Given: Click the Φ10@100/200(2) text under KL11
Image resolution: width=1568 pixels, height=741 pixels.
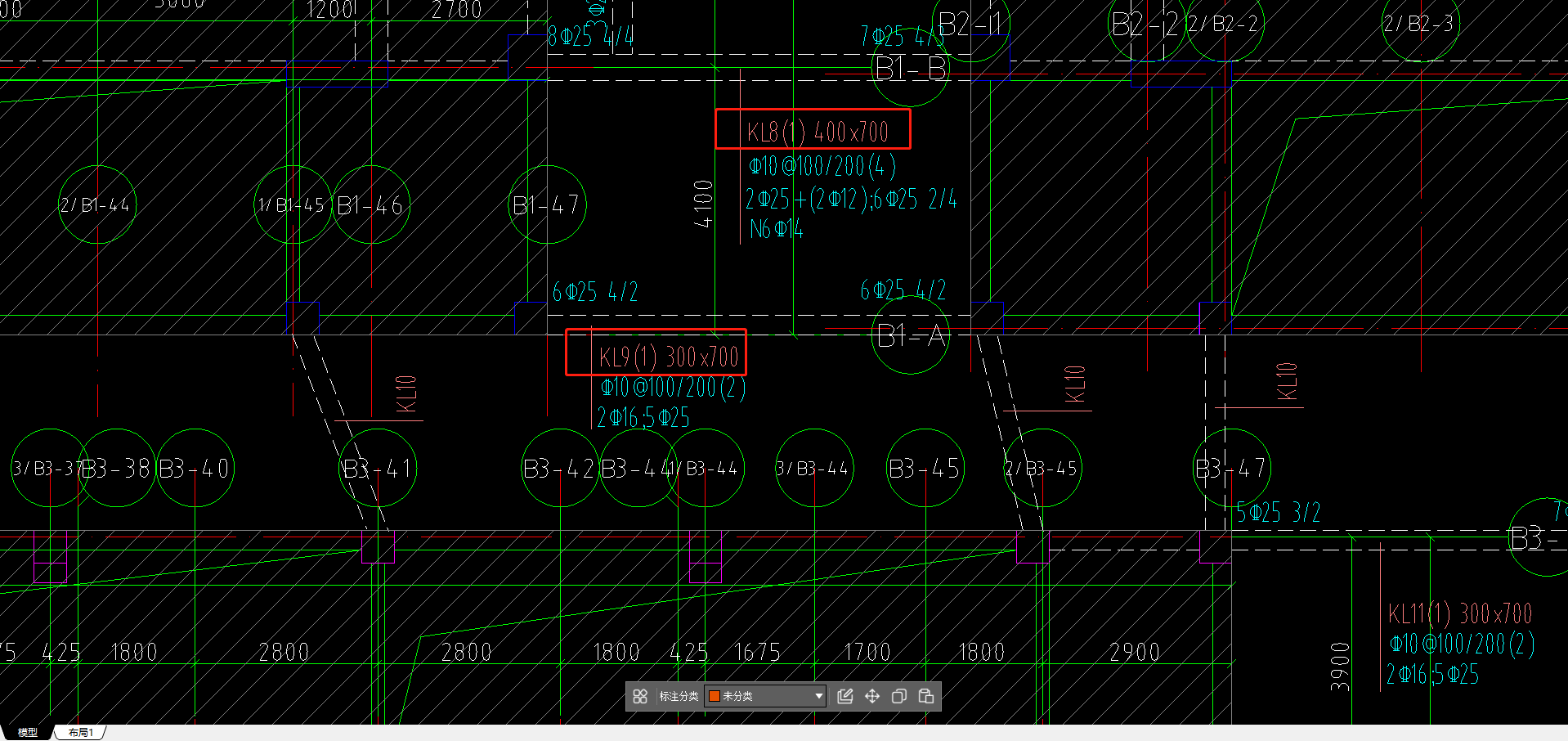Looking at the screenshot, I should point(1462,644).
